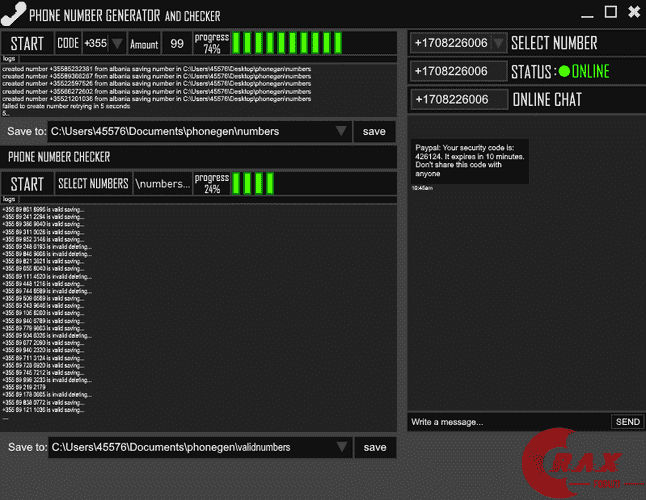
Task: Save the generator numbers path
Action: (374, 131)
